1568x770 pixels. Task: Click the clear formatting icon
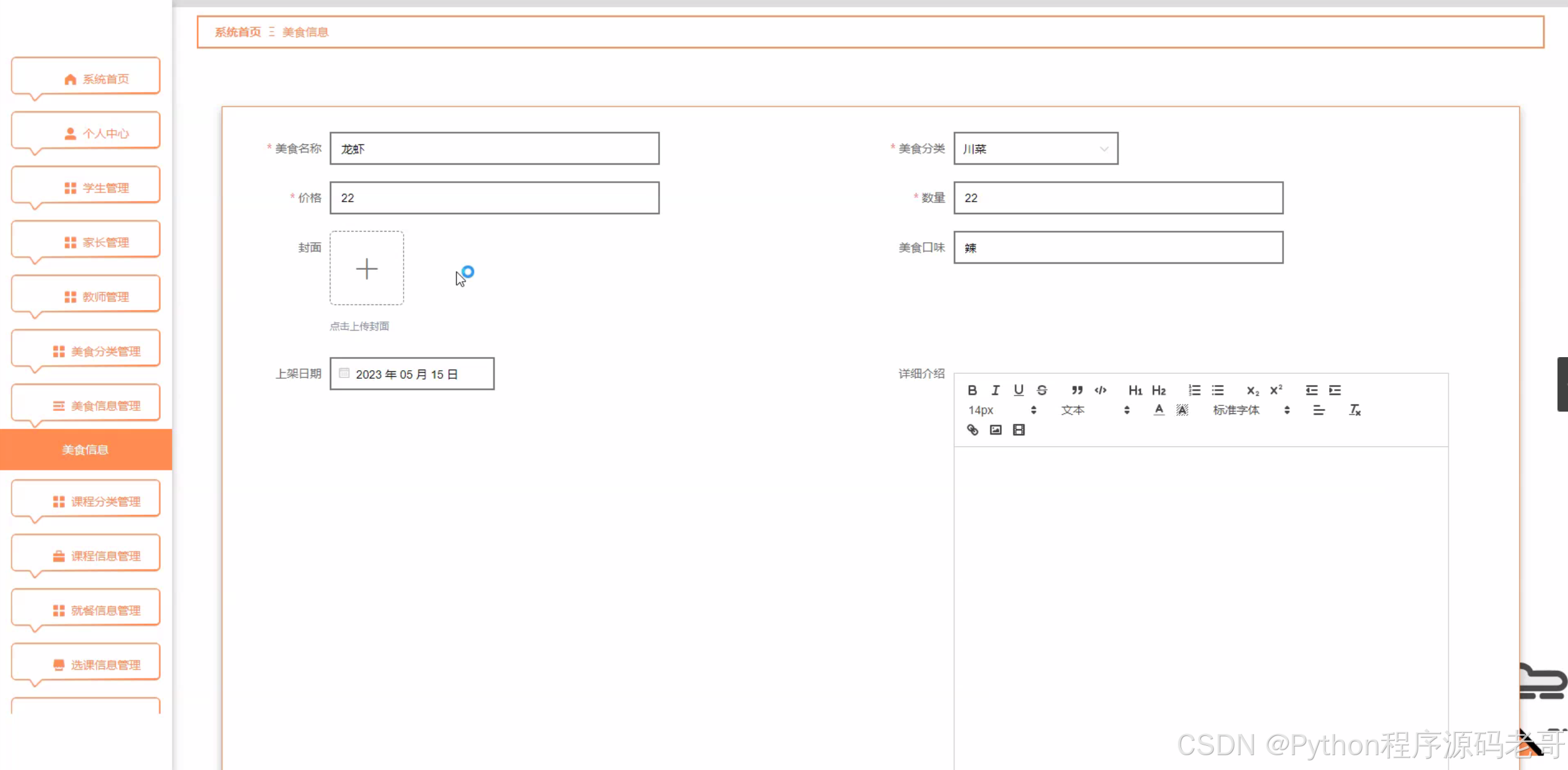pos(1354,410)
